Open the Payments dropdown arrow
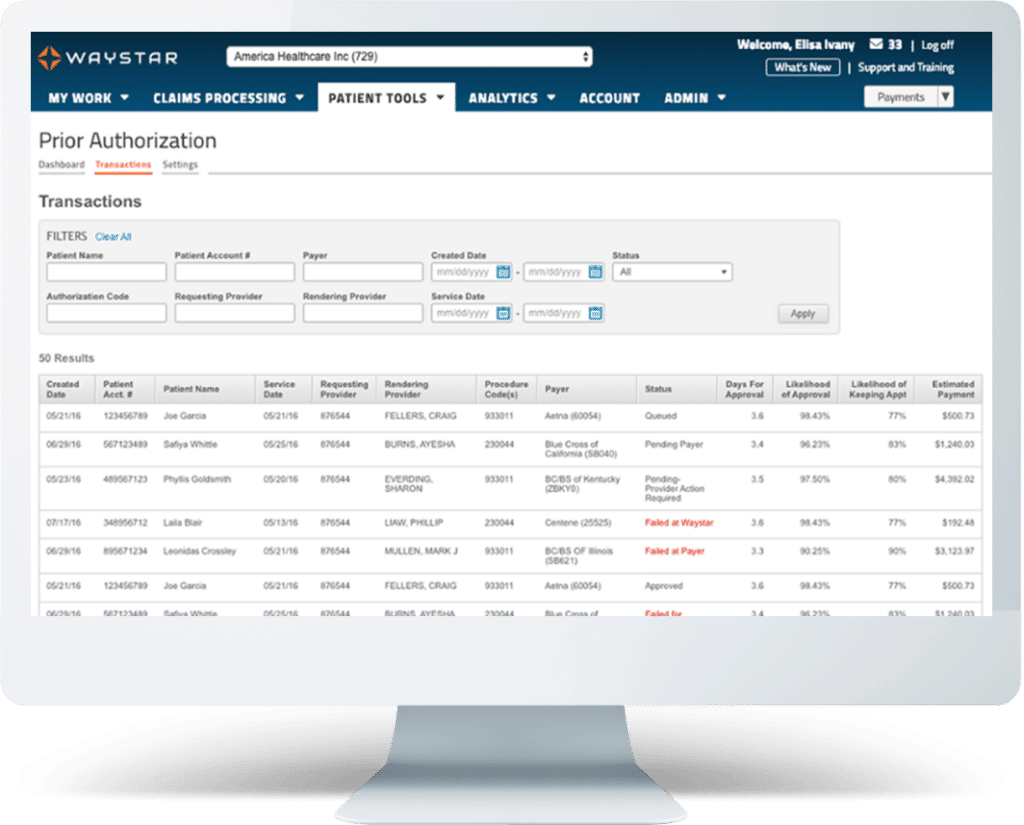1024x825 pixels. pyautogui.click(x=946, y=97)
